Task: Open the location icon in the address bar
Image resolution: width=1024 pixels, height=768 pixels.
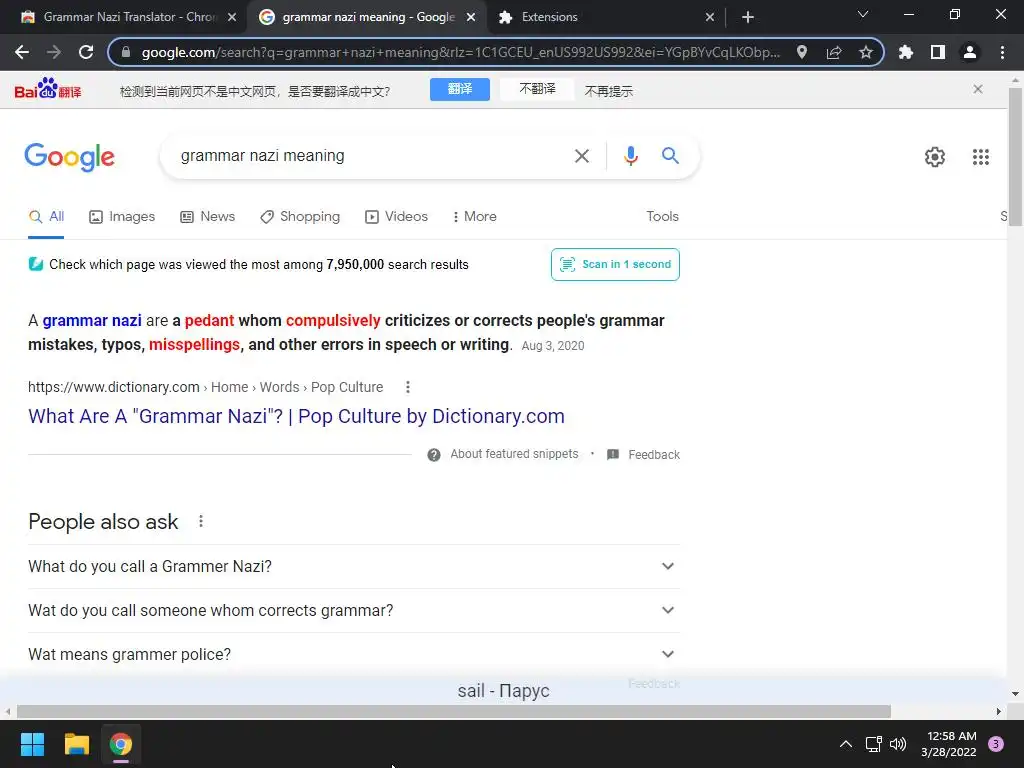Action: 802,52
